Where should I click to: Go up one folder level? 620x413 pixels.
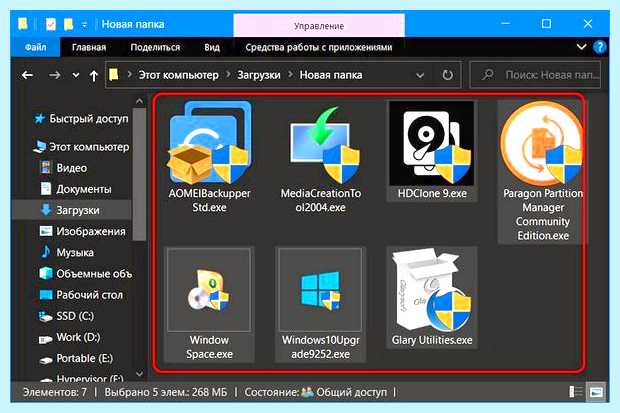point(94,75)
